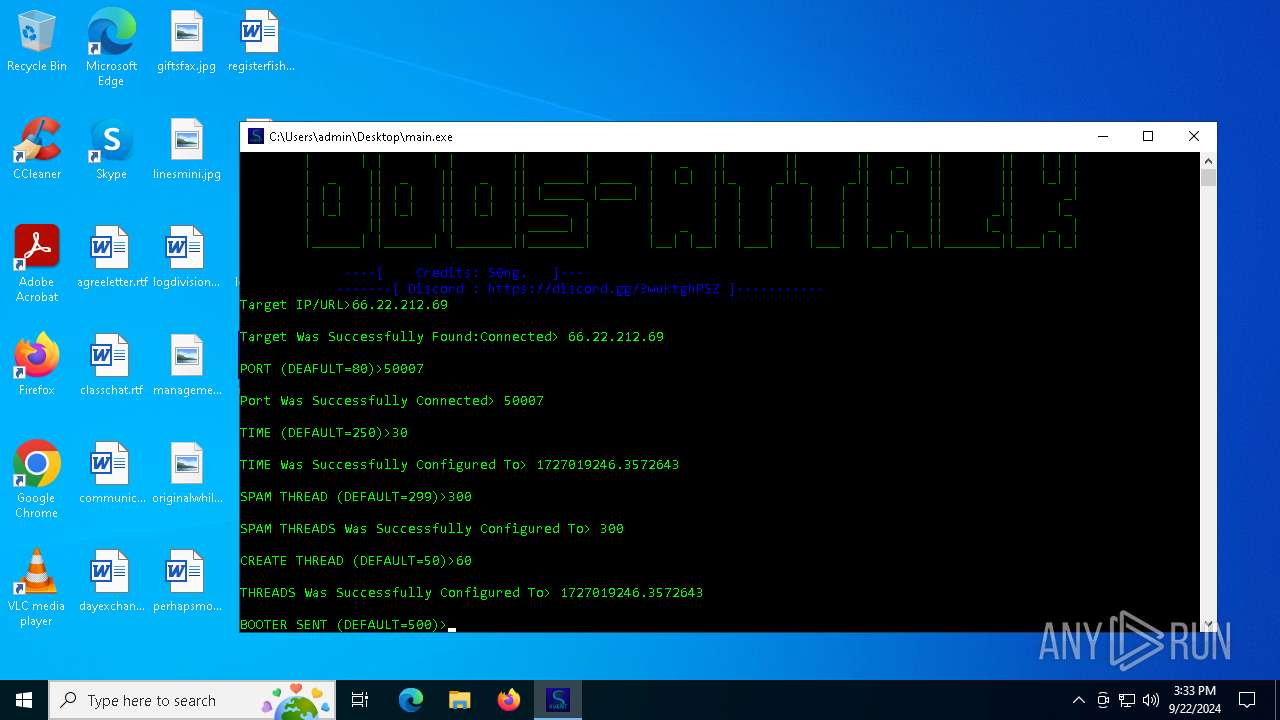Open Adobe Acrobat desktop shortcut
This screenshot has height=720, width=1280.
(37, 263)
